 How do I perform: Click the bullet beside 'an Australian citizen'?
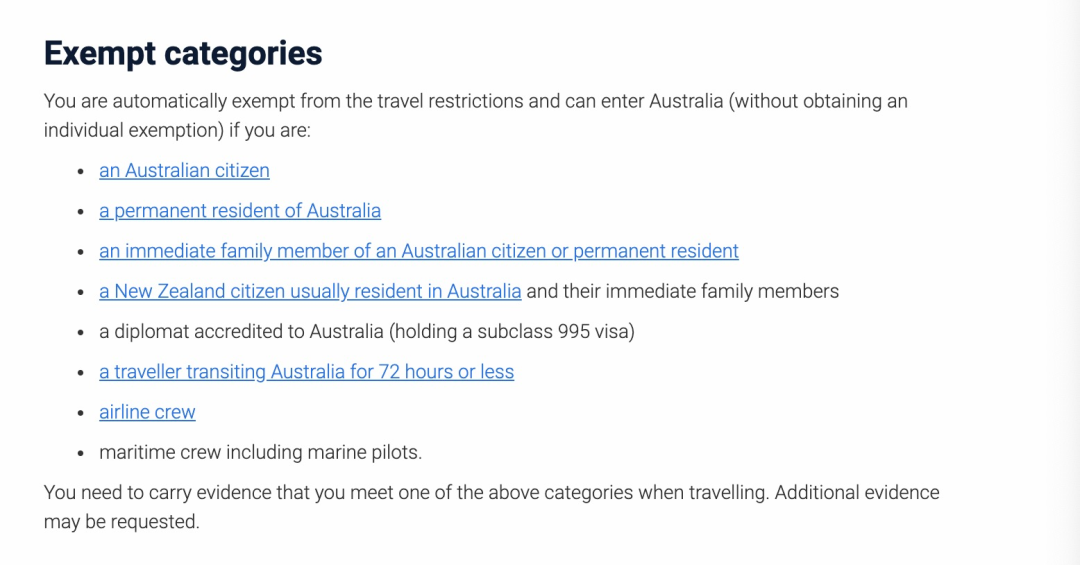tap(81, 172)
